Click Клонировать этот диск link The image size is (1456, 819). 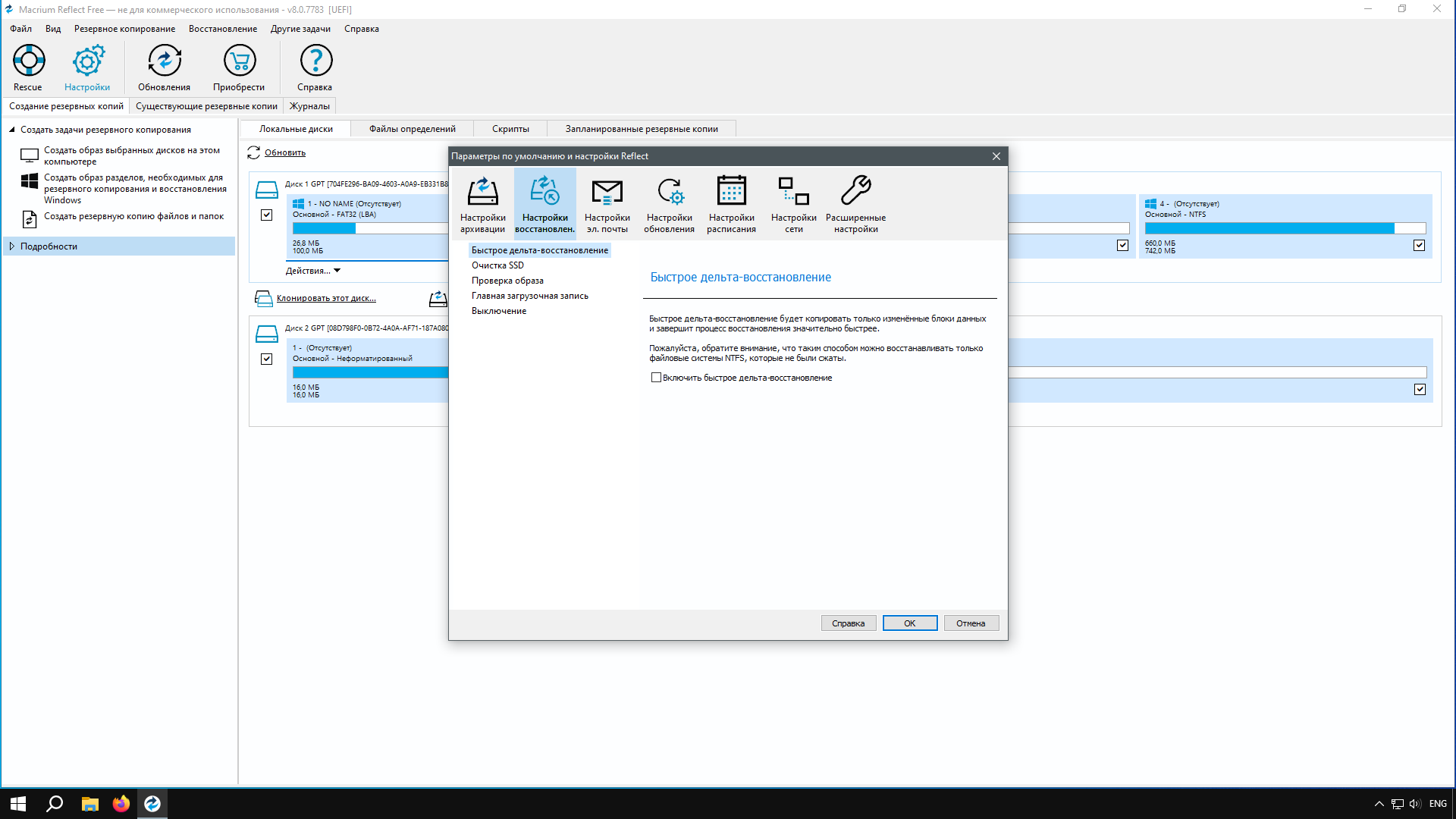click(326, 298)
